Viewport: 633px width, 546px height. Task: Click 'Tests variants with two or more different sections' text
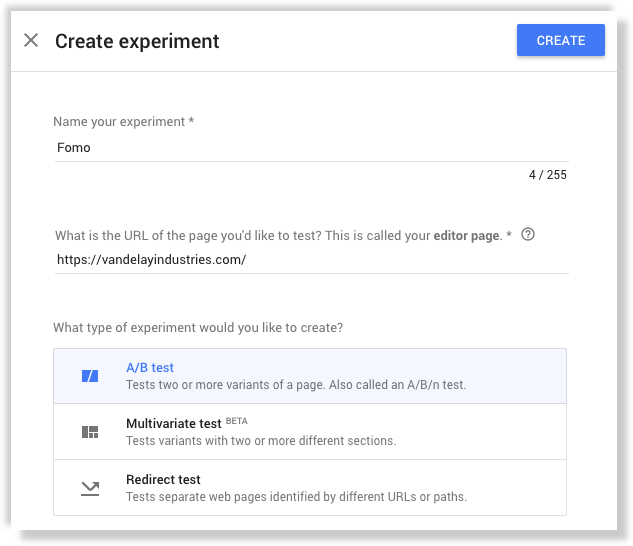coord(261,441)
